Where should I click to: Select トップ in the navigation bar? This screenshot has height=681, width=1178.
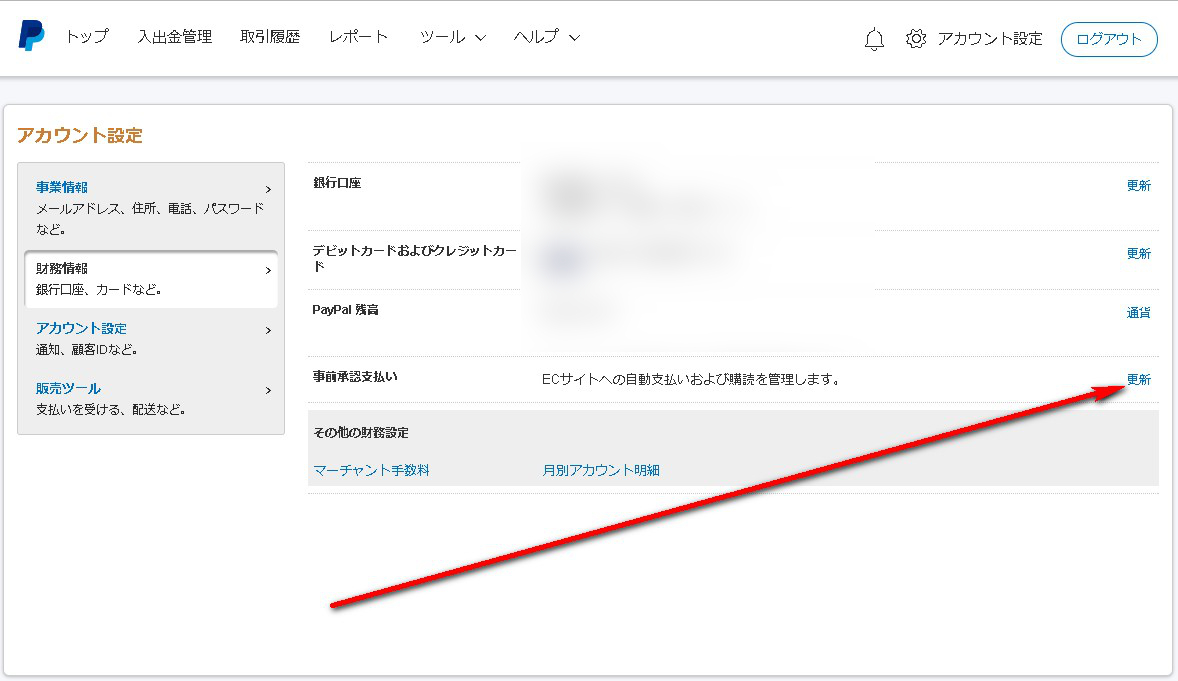[x=86, y=38]
